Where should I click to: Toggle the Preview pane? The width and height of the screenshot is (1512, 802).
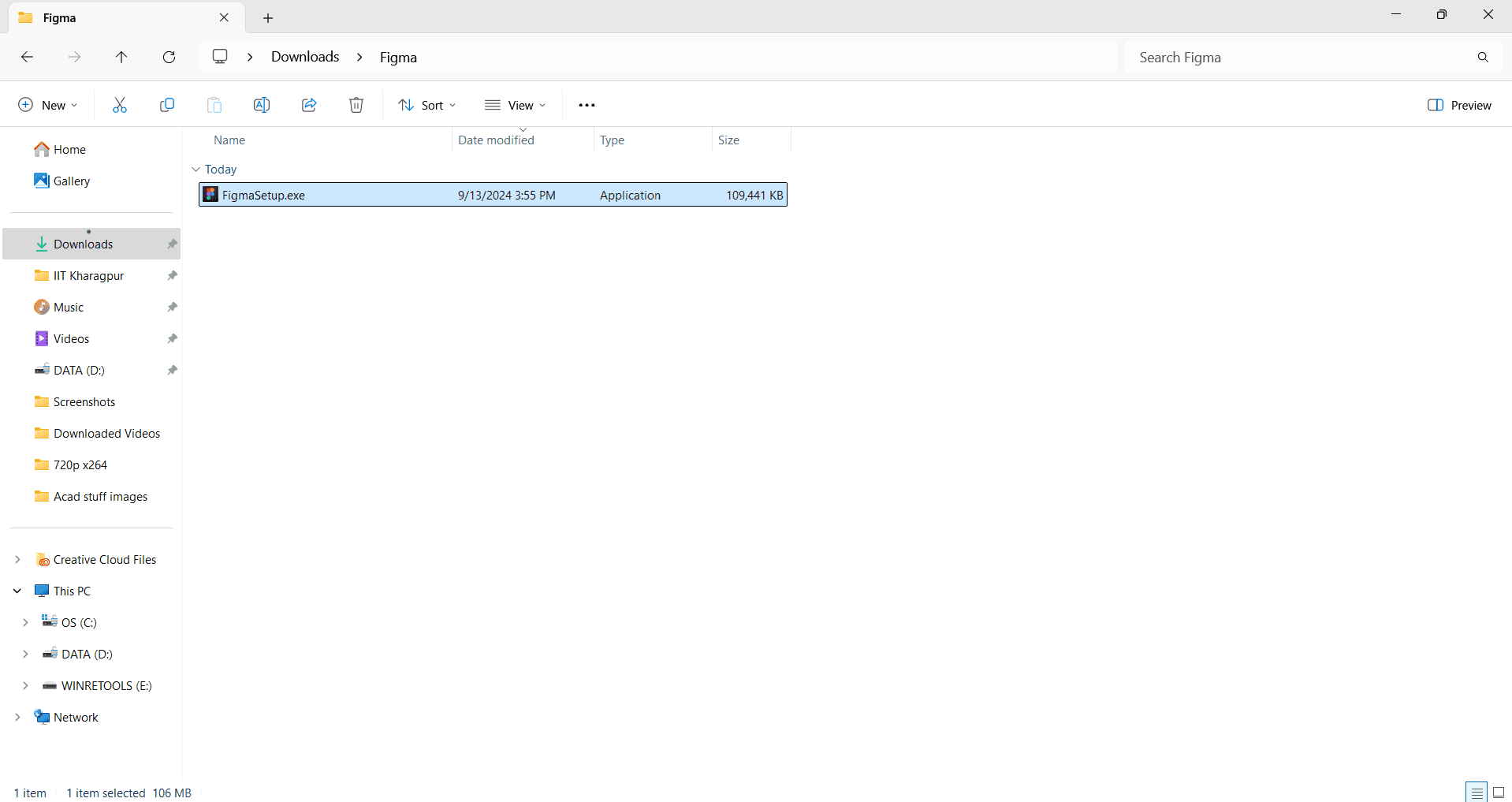pos(1458,104)
